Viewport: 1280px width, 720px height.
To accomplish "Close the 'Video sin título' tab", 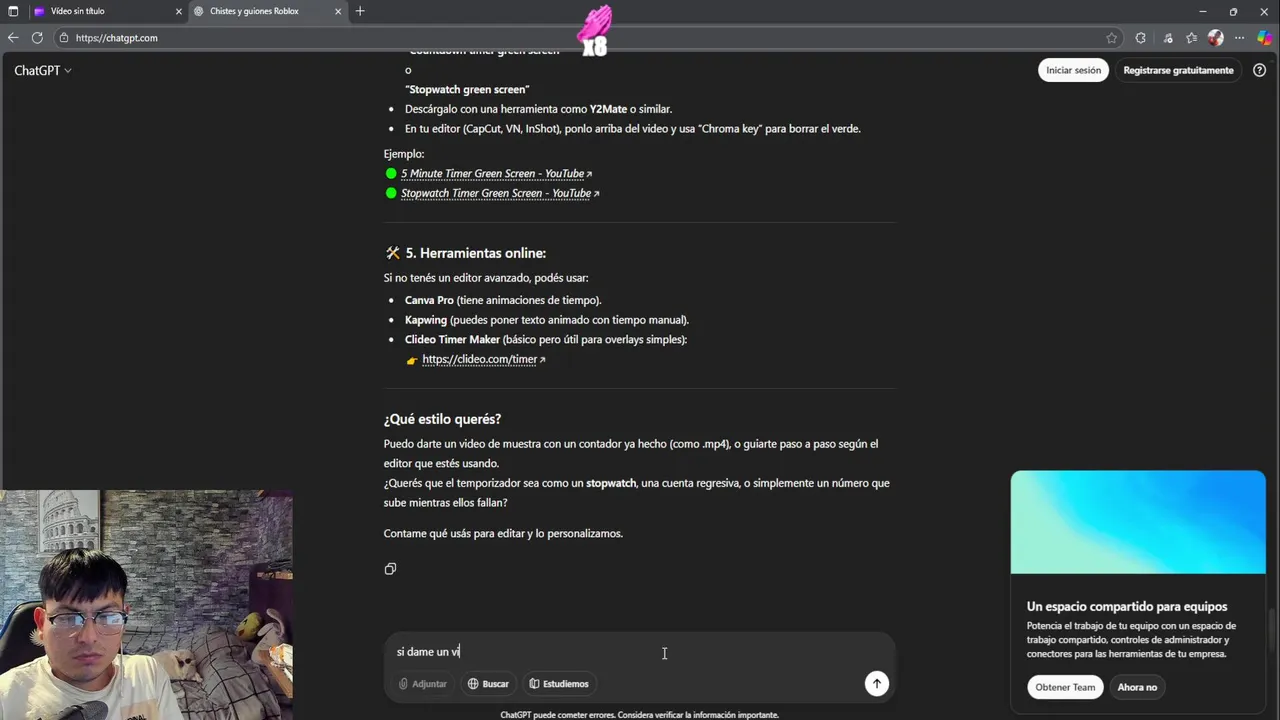I will 179,11.
